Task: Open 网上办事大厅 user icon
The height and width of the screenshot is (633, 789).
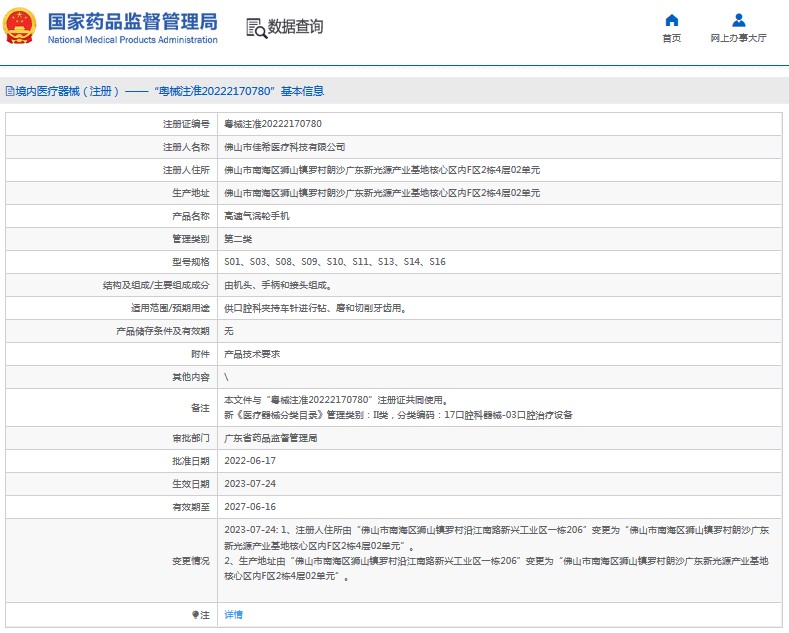Action: pos(738,20)
